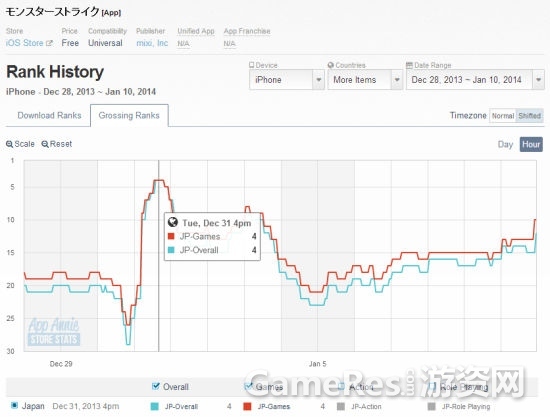Click the Device phone icon label
This screenshot has height=417, width=550.
tap(251, 65)
